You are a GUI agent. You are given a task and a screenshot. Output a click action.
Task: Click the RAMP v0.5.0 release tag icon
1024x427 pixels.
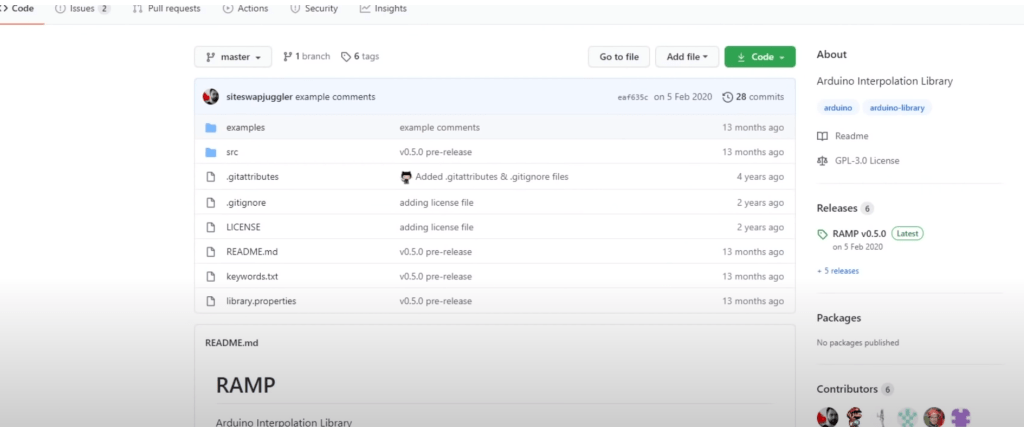pos(822,234)
